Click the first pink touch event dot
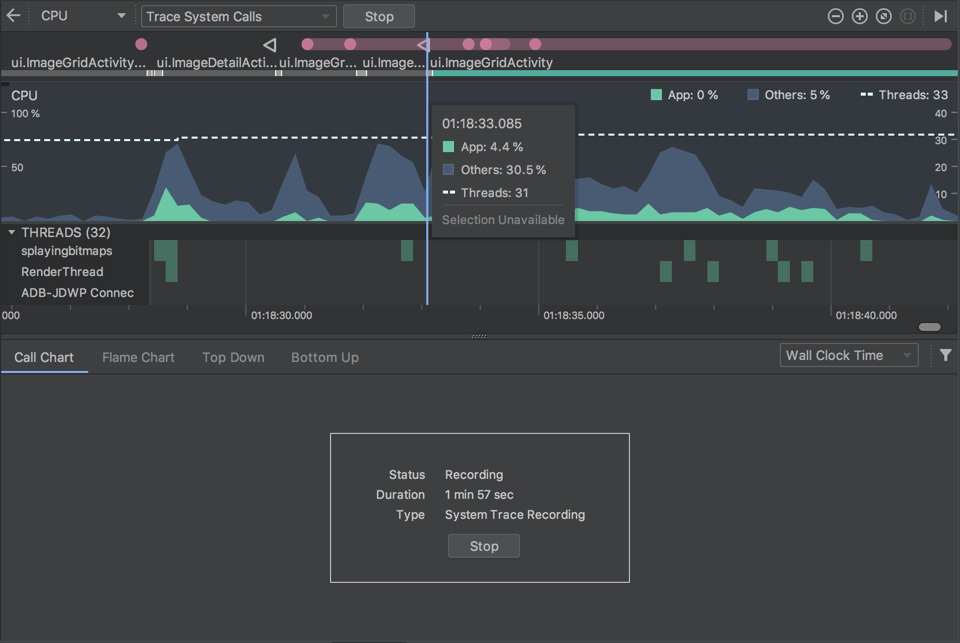This screenshot has height=643, width=960. coord(141,44)
